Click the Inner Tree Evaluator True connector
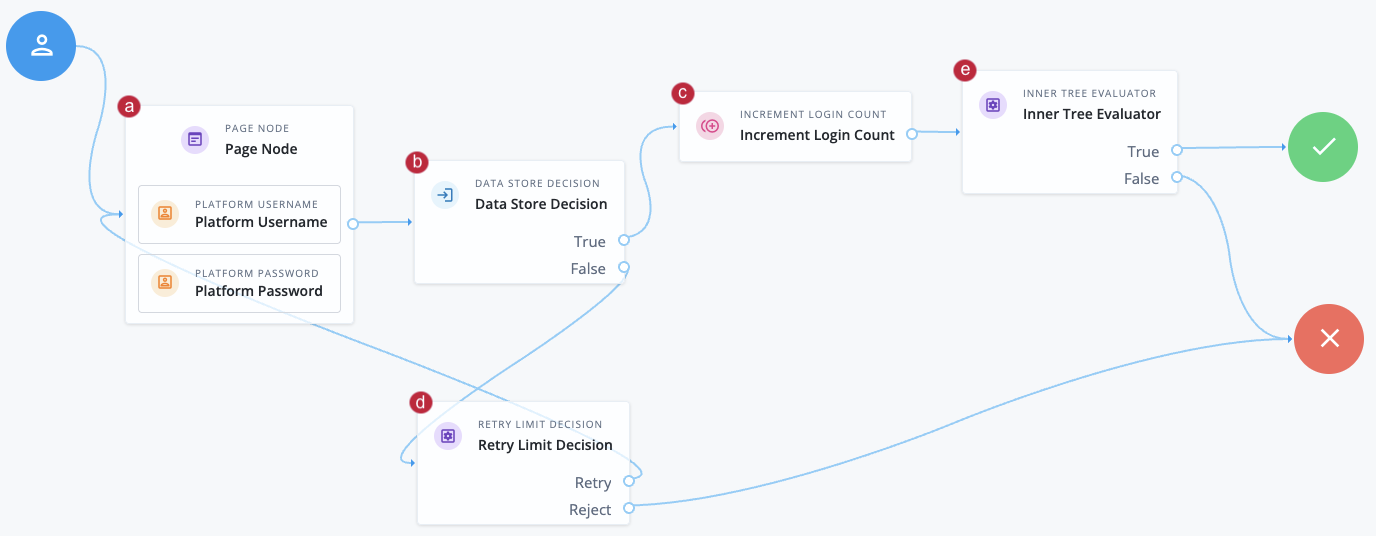Screen dimensions: 1376x536 (x=1177, y=150)
